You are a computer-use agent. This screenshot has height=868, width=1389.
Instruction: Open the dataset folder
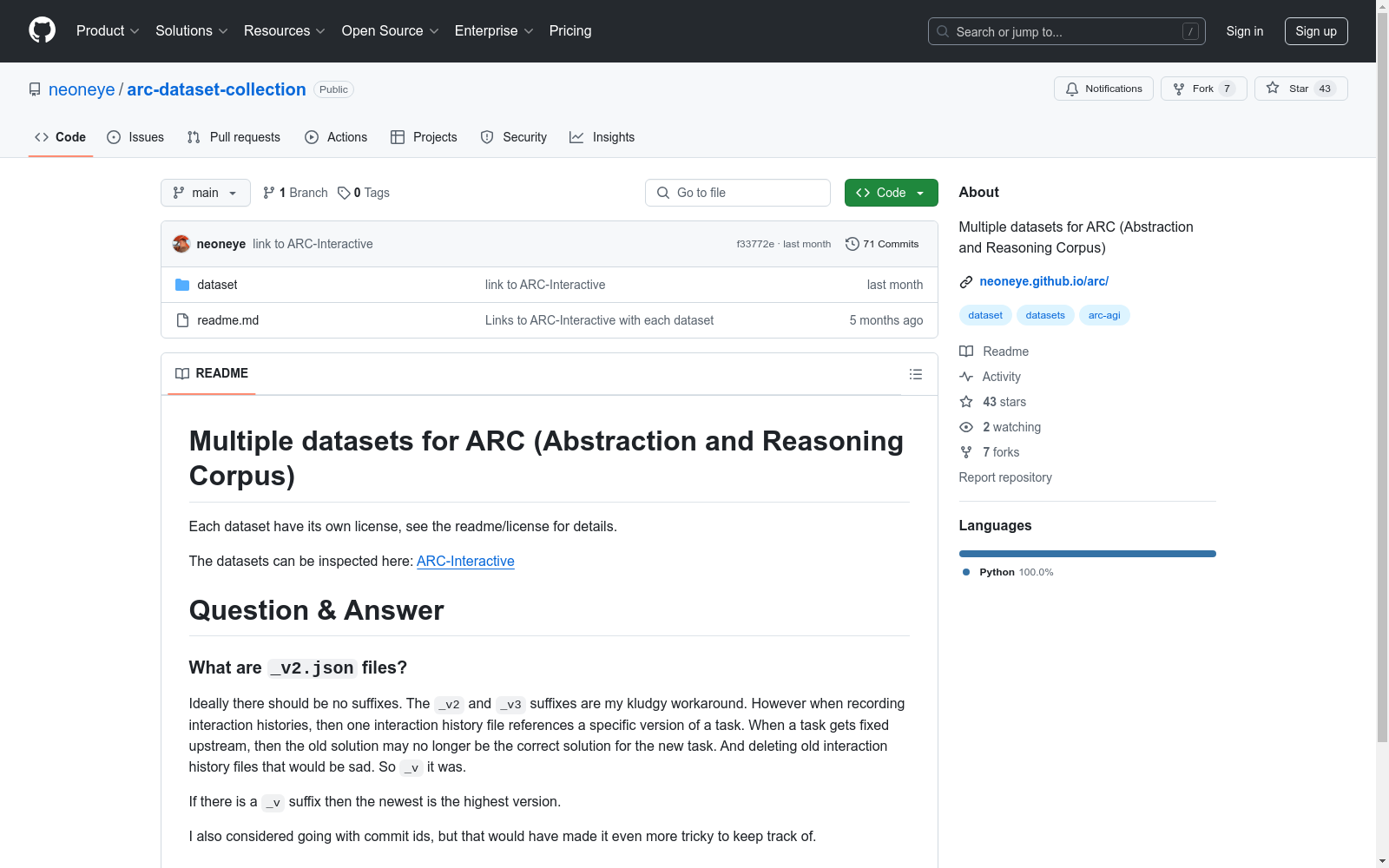click(217, 285)
